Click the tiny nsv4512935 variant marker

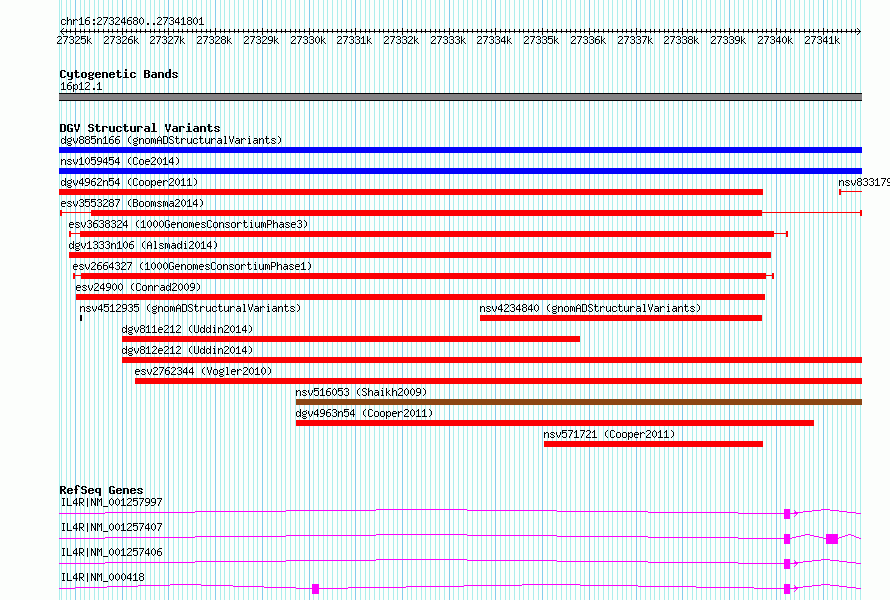(81, 318)
